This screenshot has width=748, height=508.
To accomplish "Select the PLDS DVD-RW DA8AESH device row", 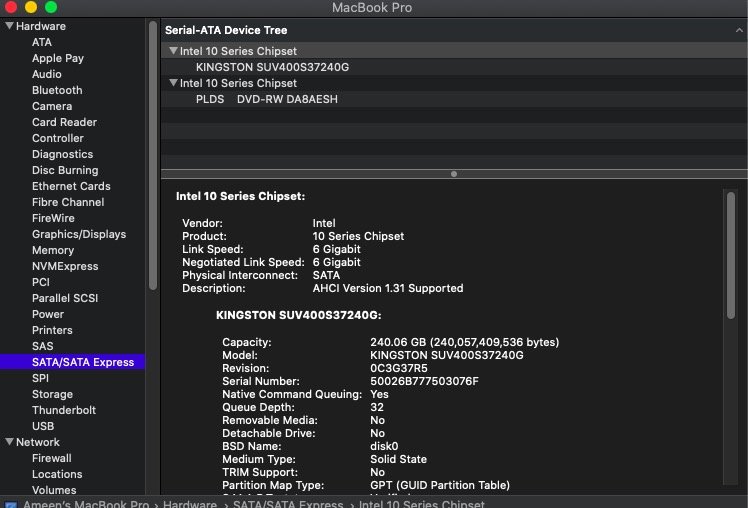I will [x=454, y=99].
